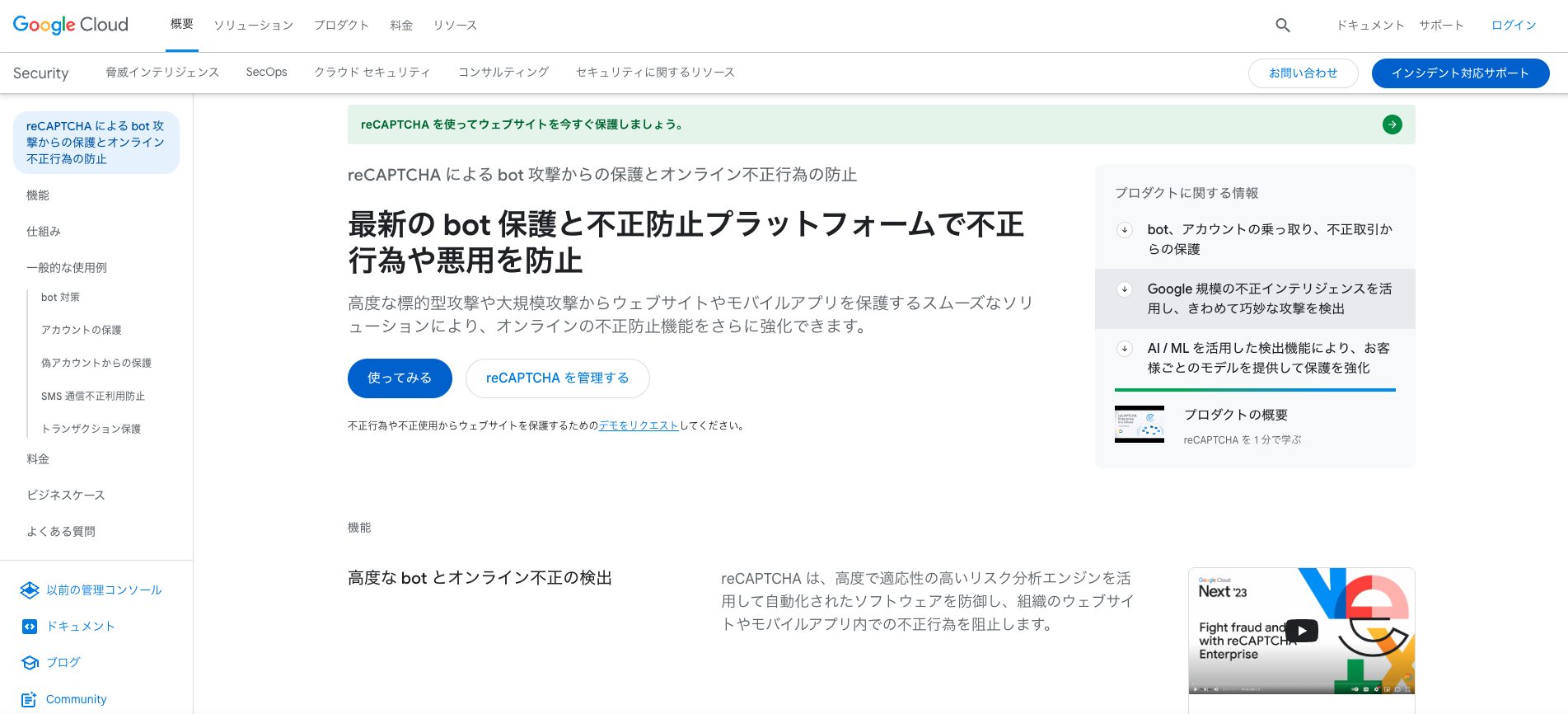Follow the デモをリクエスト link
The height and width of the screenshot is (714, 1568).
pos(639,426)
